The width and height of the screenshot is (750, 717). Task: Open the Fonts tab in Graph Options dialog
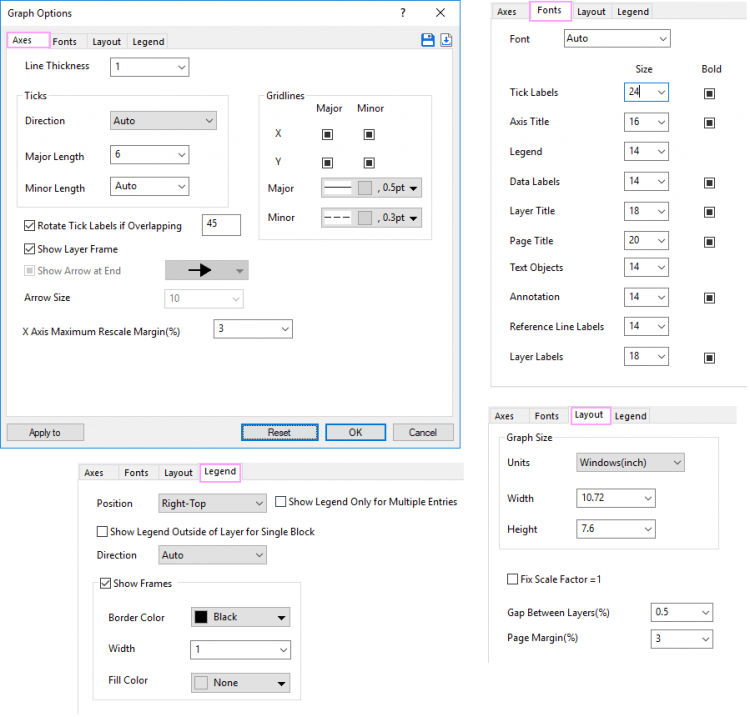pyautogui.click(x=65, y=42)
